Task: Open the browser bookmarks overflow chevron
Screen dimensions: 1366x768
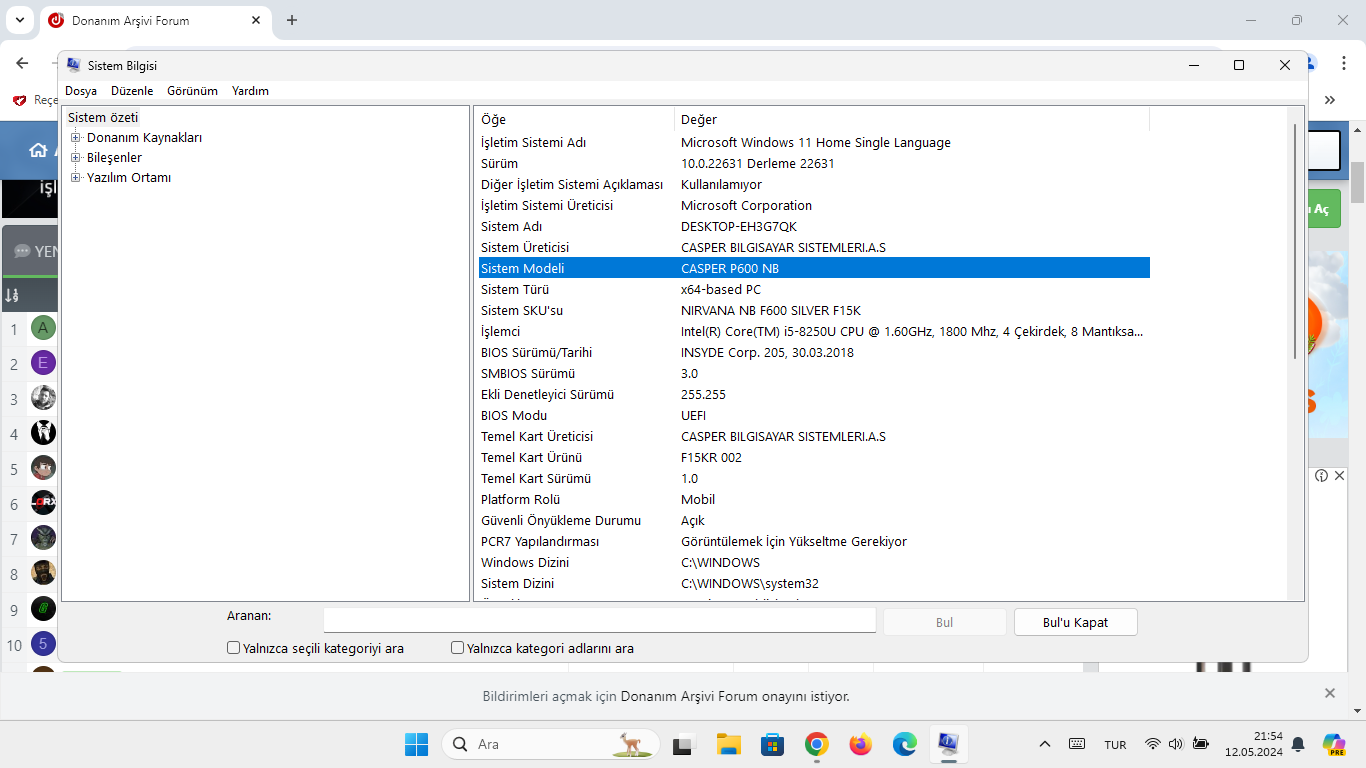Action: click(x=1330, y=100)
